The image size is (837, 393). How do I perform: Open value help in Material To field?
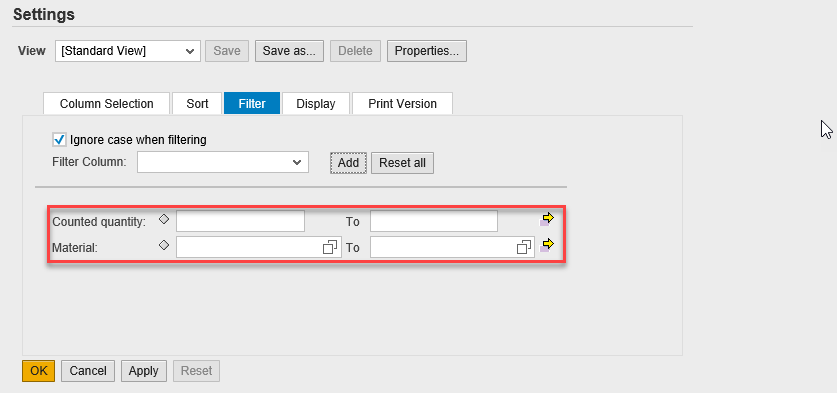[x=524, y=247]
